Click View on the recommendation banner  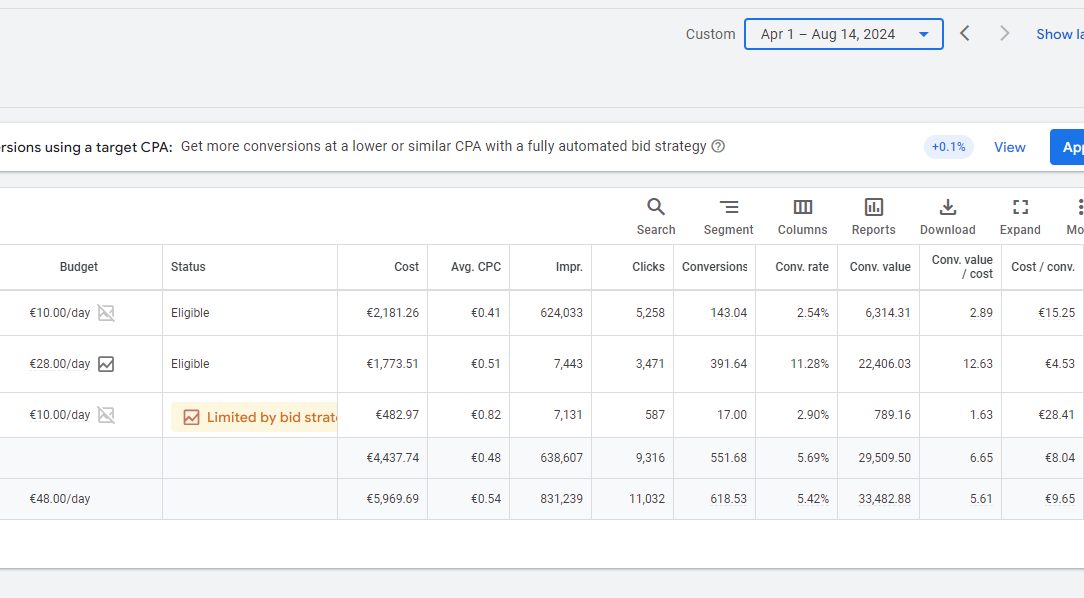[x=1009, y=147]
